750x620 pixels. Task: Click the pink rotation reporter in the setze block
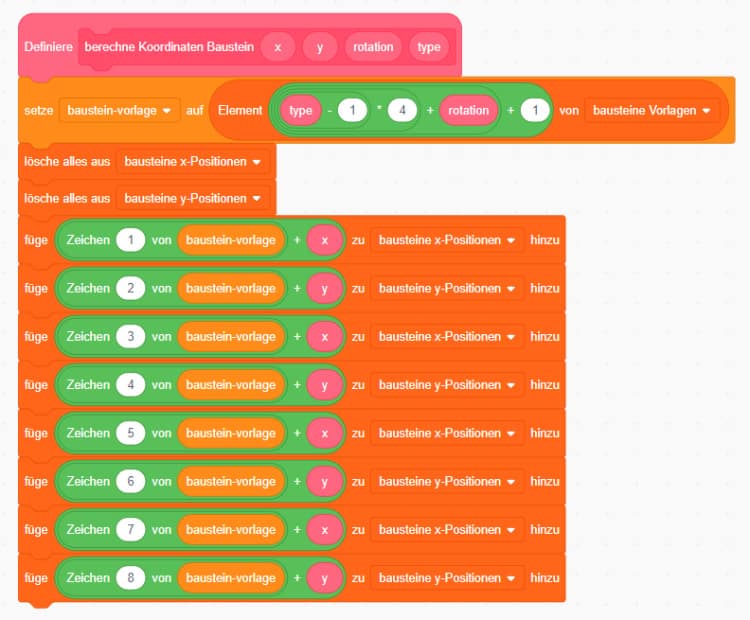[x=468, y=111]
